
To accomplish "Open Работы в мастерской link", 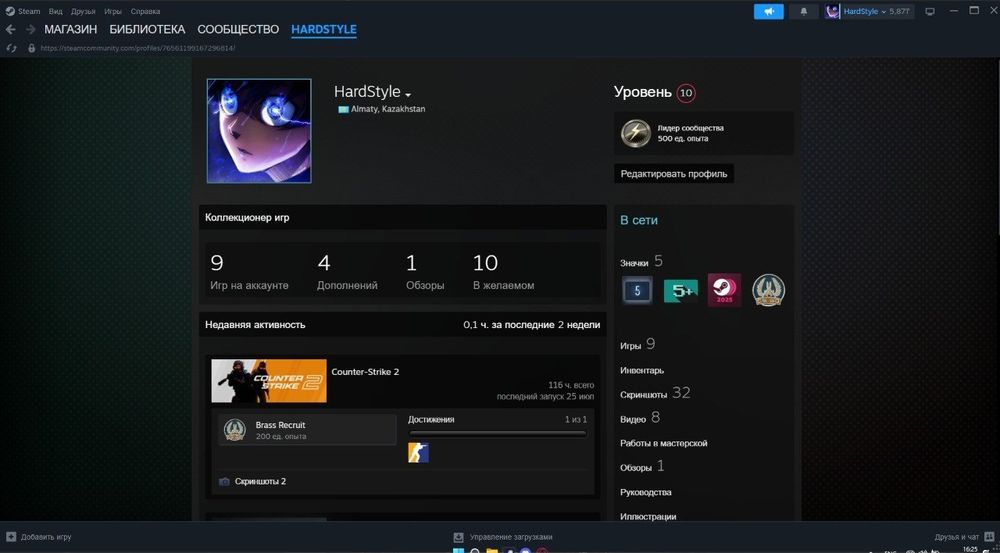I will pyautogui.click(x=663, y=443).
